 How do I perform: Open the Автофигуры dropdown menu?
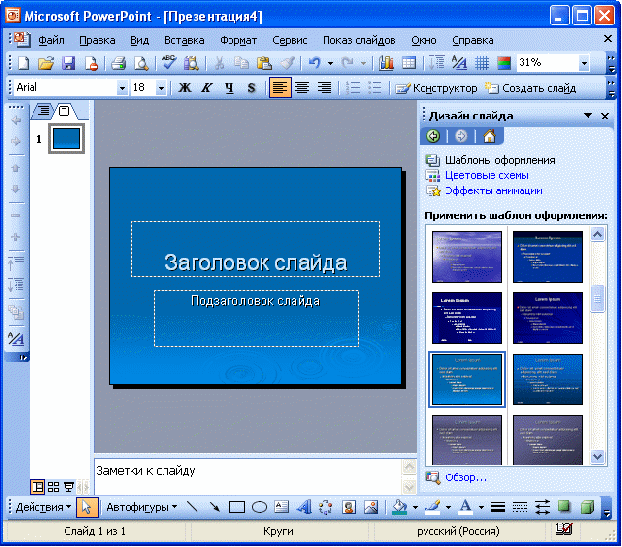(x=142, y=507)
